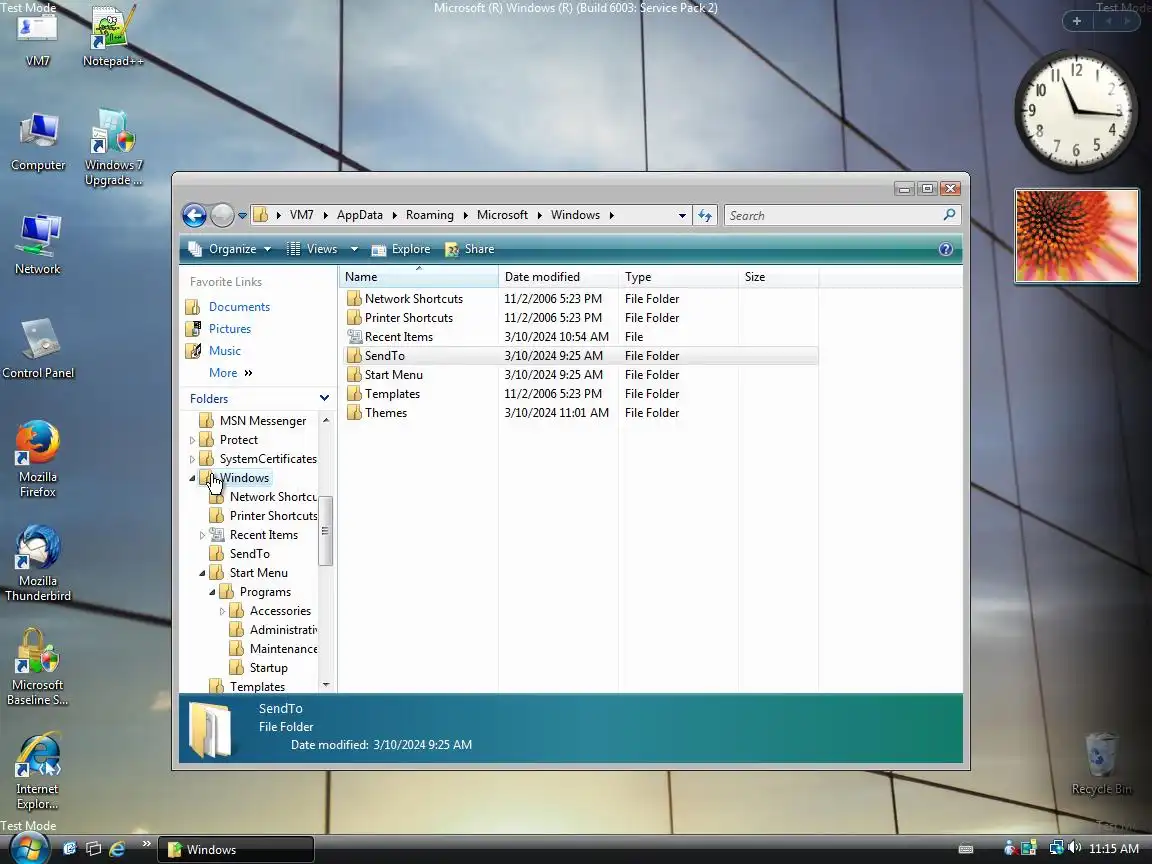Viewport: 1152px width, 864px height.
Task: Click AppData in the address breadcrumb
Action: 359,215
